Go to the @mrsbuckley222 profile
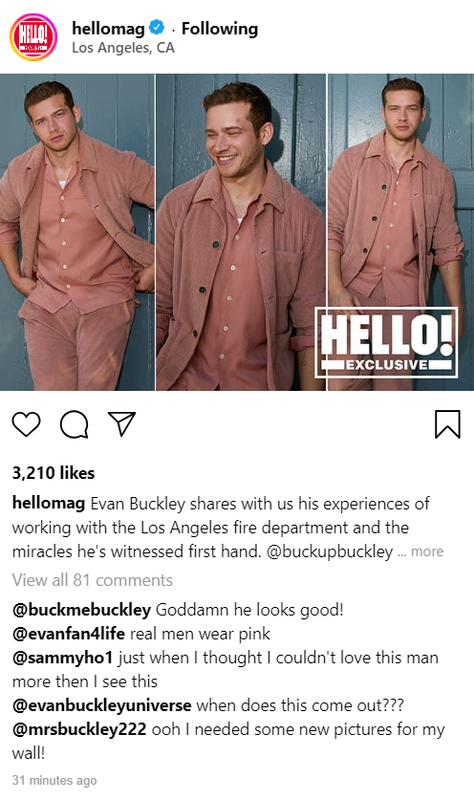This screenshot has height=800, width=474. 79,730
